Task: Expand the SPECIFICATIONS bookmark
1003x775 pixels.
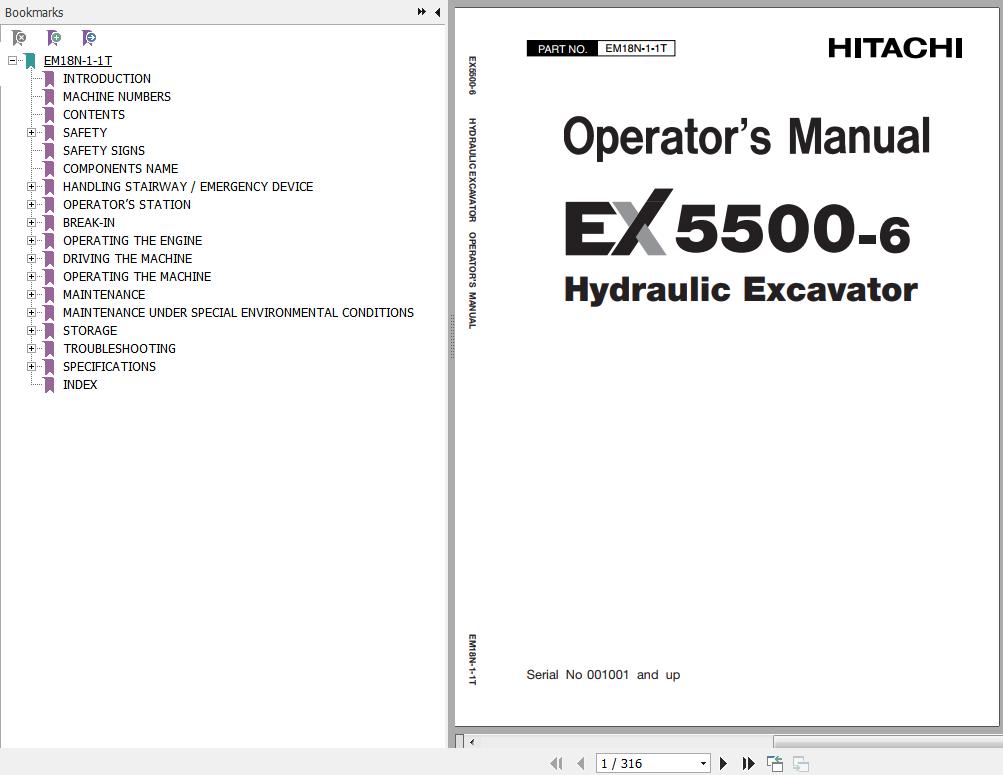Action: pos(31,366)
